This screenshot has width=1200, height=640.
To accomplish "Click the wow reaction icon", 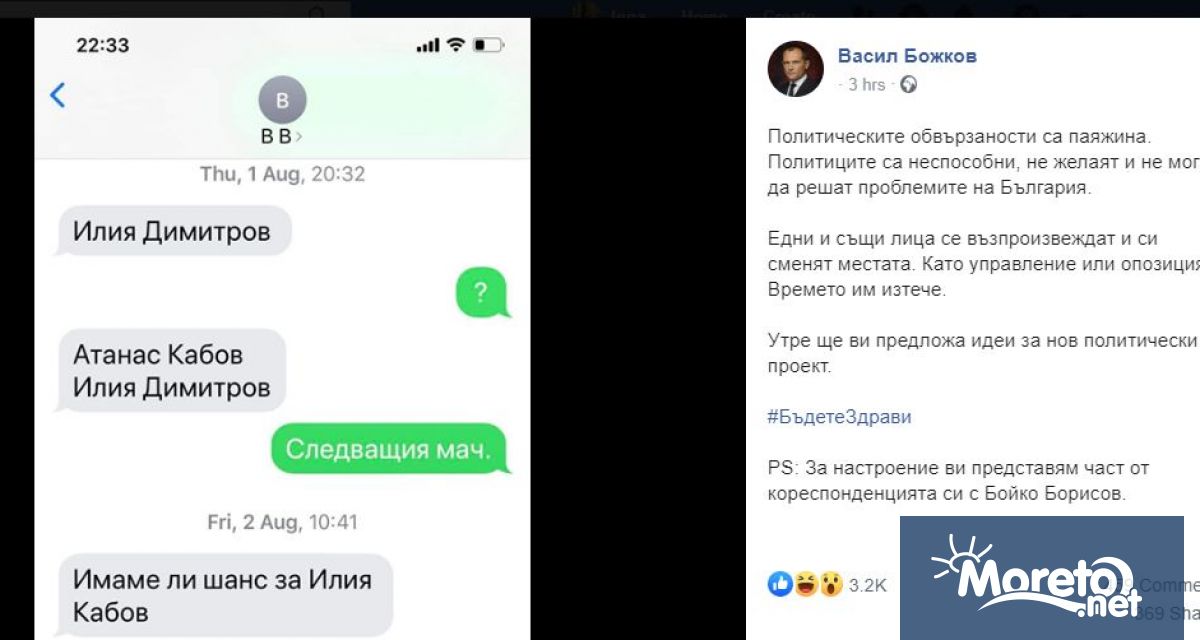I will [831, 584].
